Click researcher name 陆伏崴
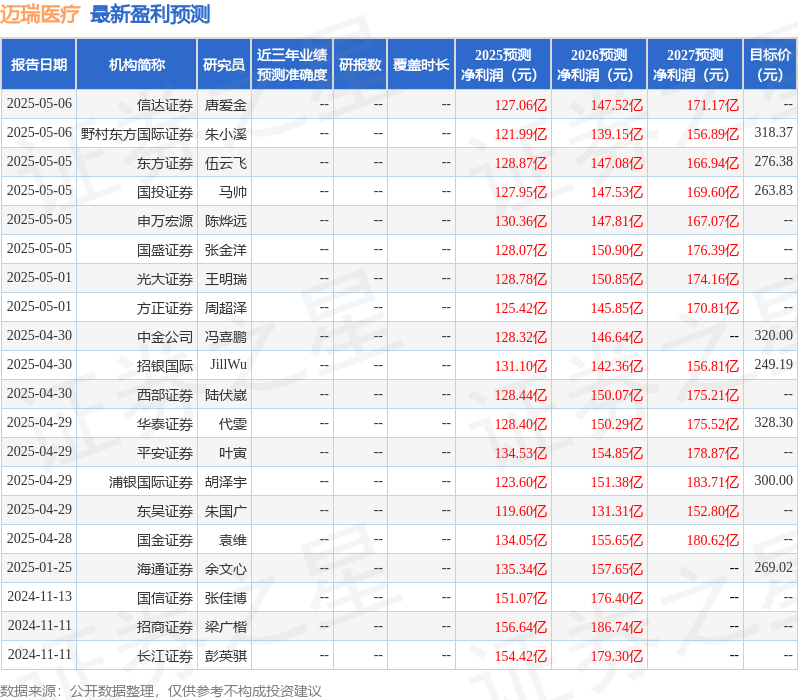The width and height of the screenshot is (798, 700). [226, 396]
